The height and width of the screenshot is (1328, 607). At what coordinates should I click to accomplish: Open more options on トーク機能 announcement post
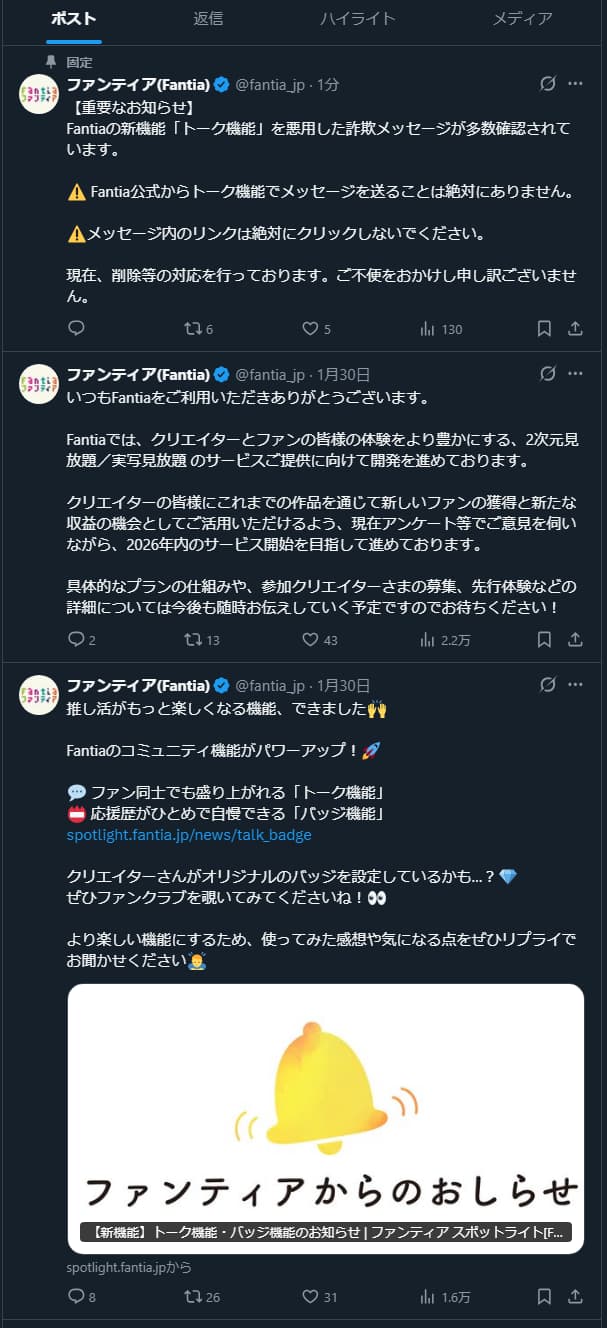click(575, 685)
